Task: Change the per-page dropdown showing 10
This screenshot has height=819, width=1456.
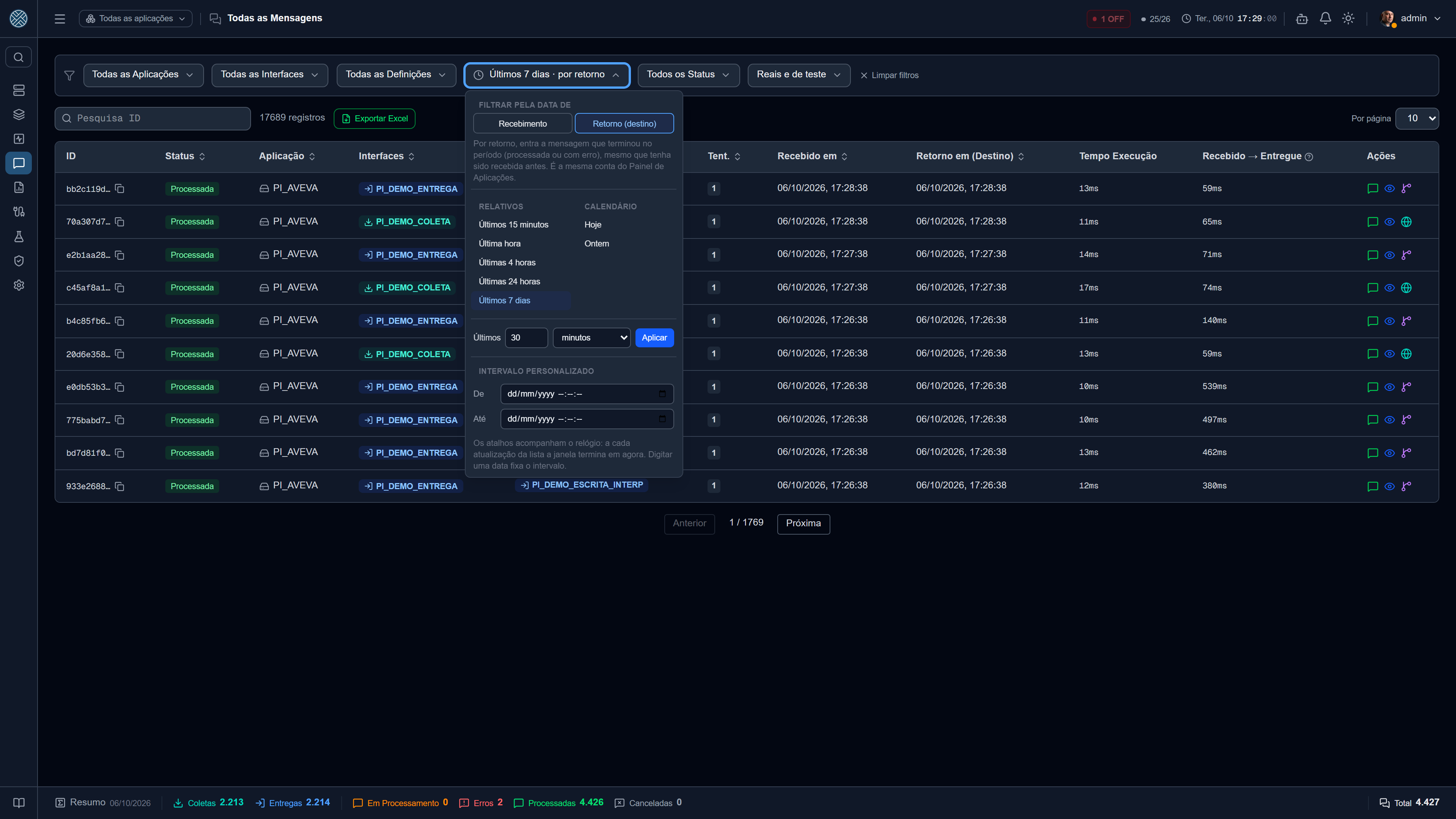Action: pyautogui.click(x=1417, y=118)
